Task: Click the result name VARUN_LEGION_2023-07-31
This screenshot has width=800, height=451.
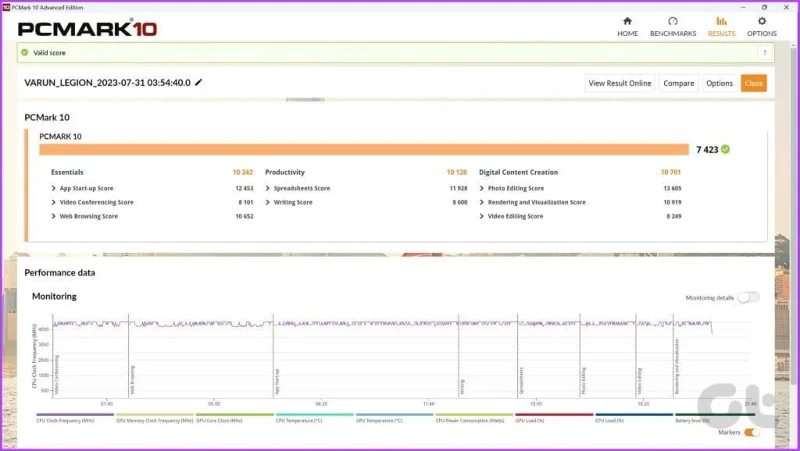Action: point(107,83)
